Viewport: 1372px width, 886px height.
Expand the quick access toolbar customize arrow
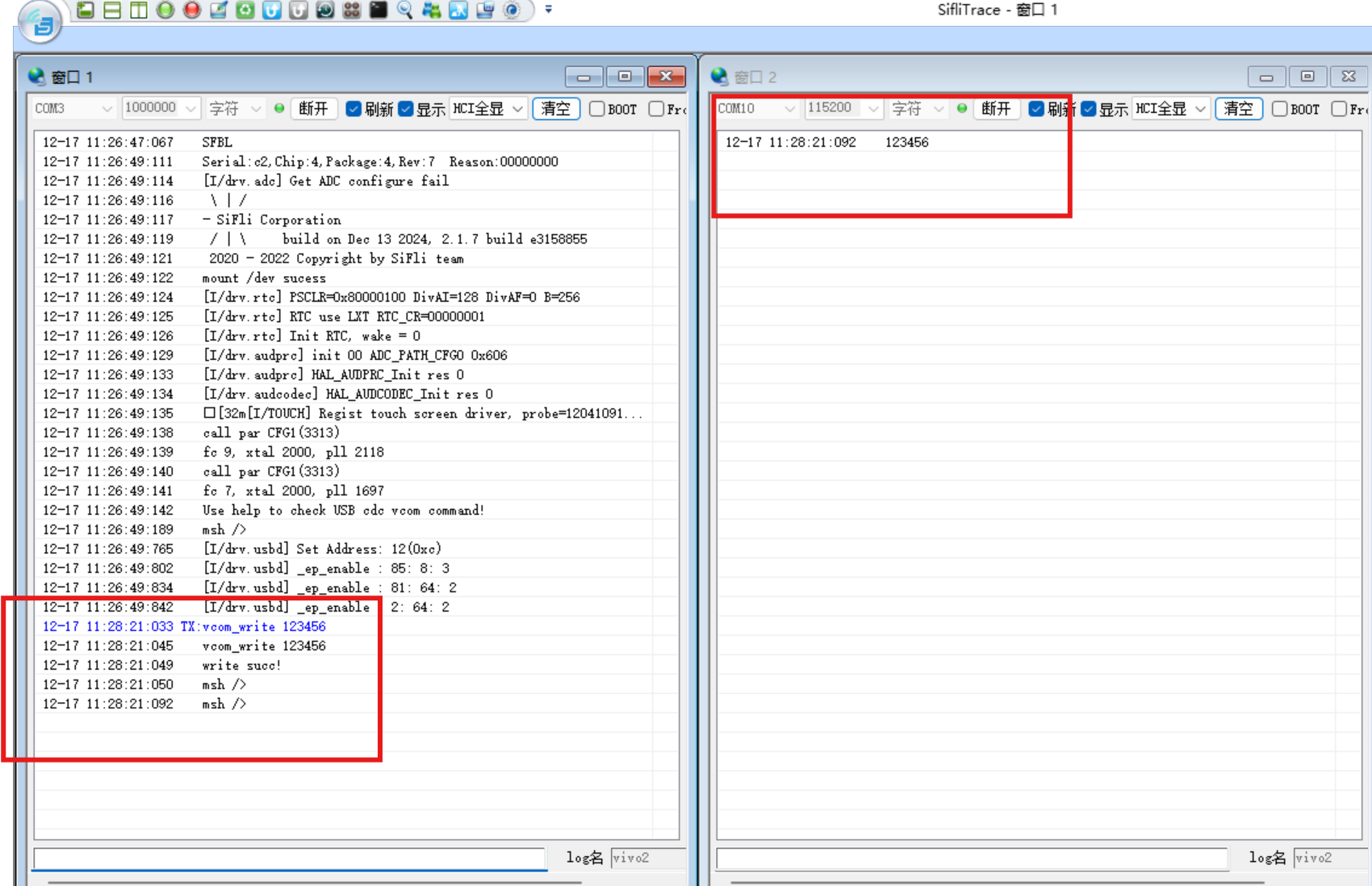tap(549, 10)
